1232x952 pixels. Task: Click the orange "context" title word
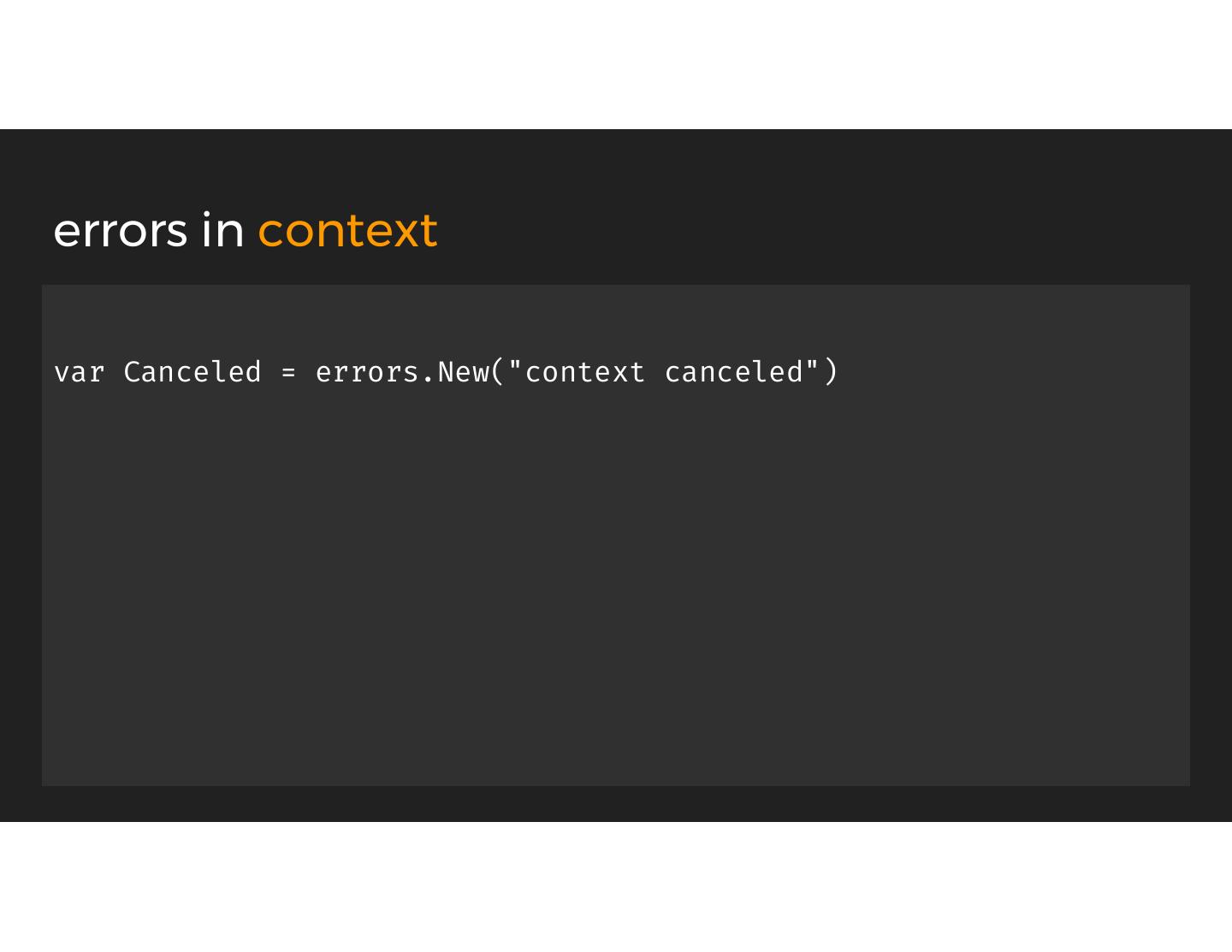tap(347, 231)
